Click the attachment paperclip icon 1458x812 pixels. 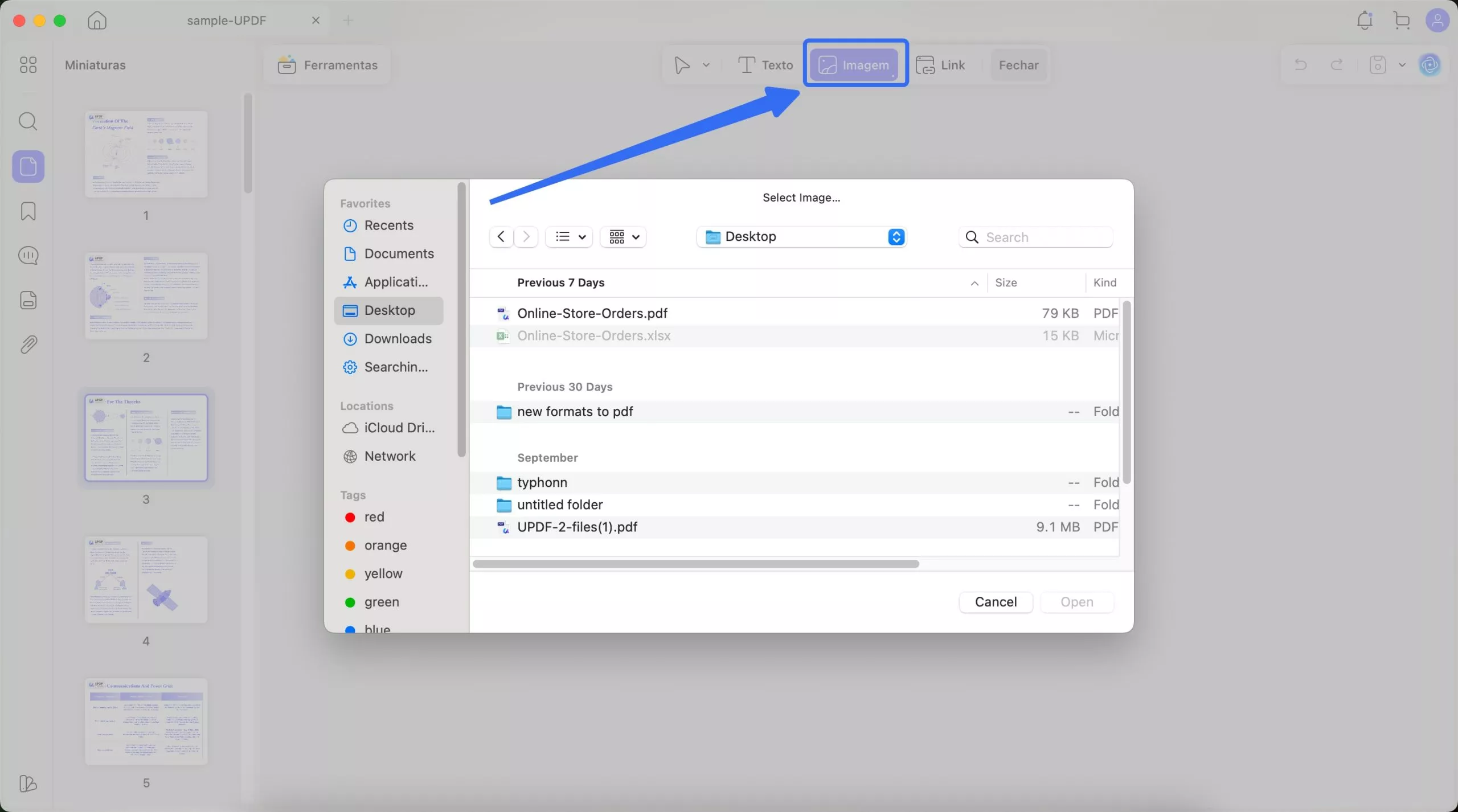click(28, 345)
